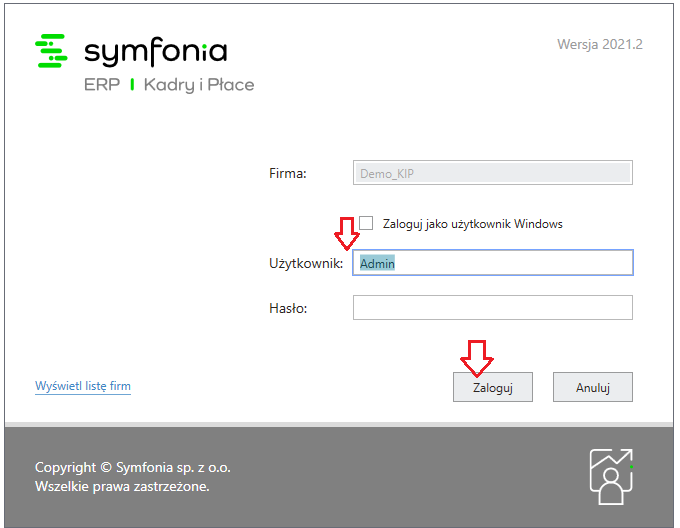The width and height of the screenshot is (680, 528).
Task: Click the symfonia wordmark
Action: pos(156,52)
